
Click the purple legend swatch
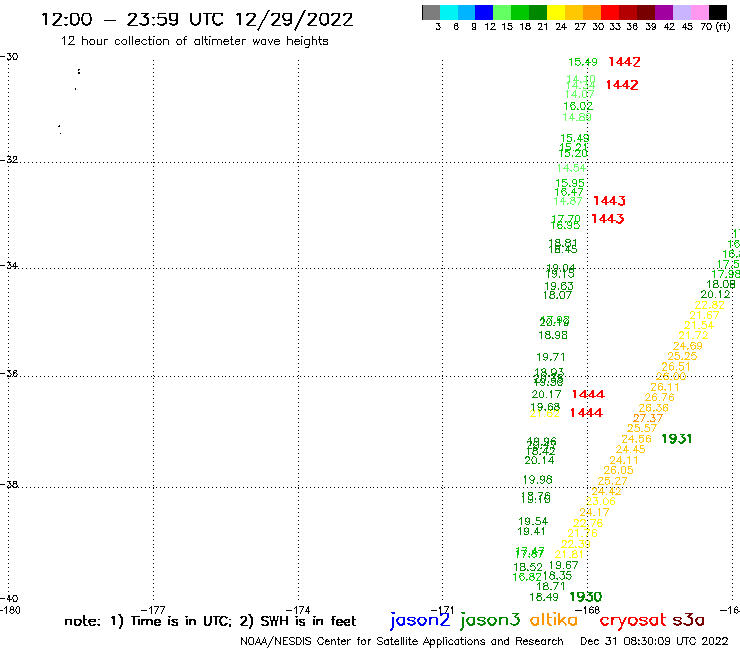[664, 12]
